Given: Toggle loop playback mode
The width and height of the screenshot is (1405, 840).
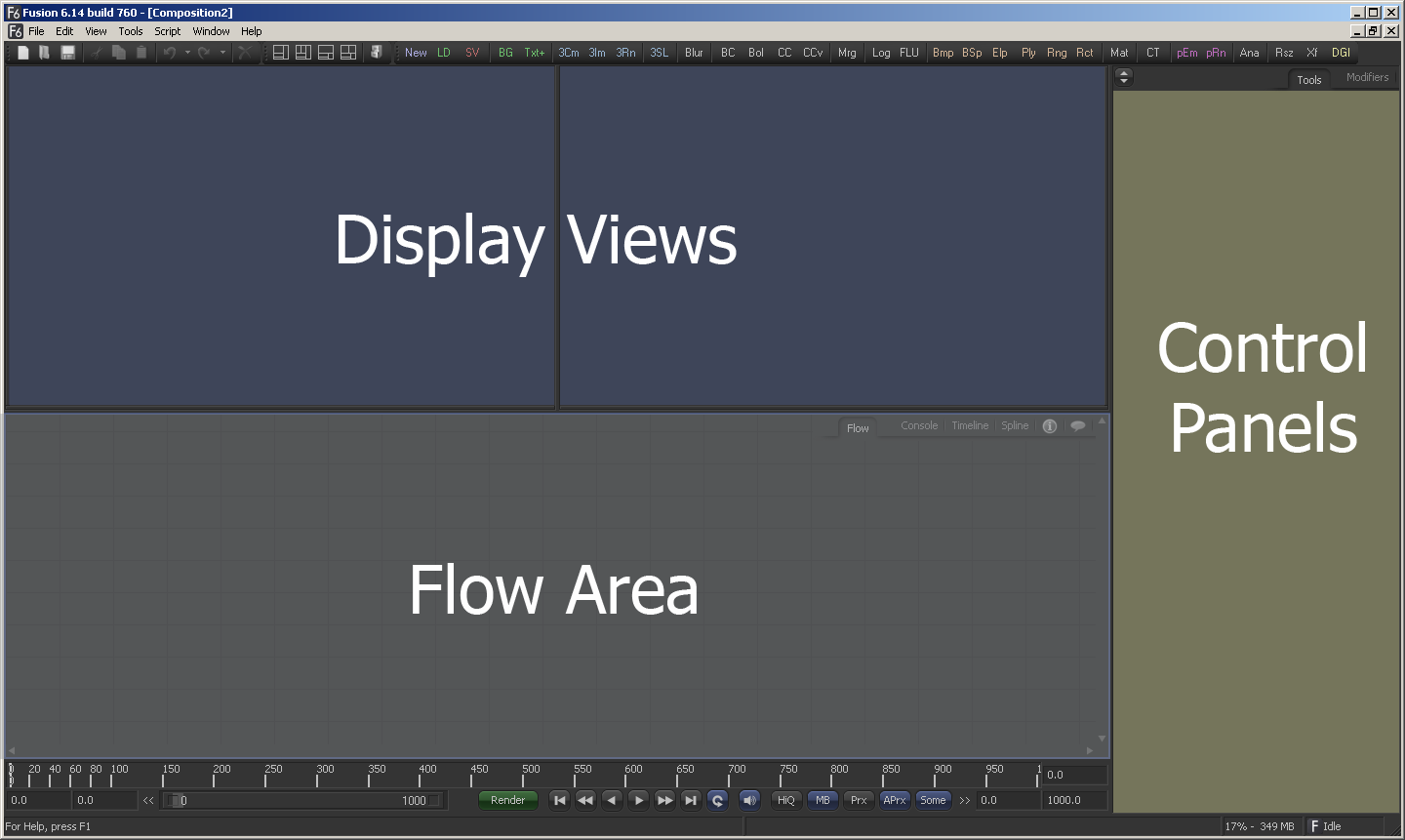Looking at the screenshot, I should click(717, 800).
